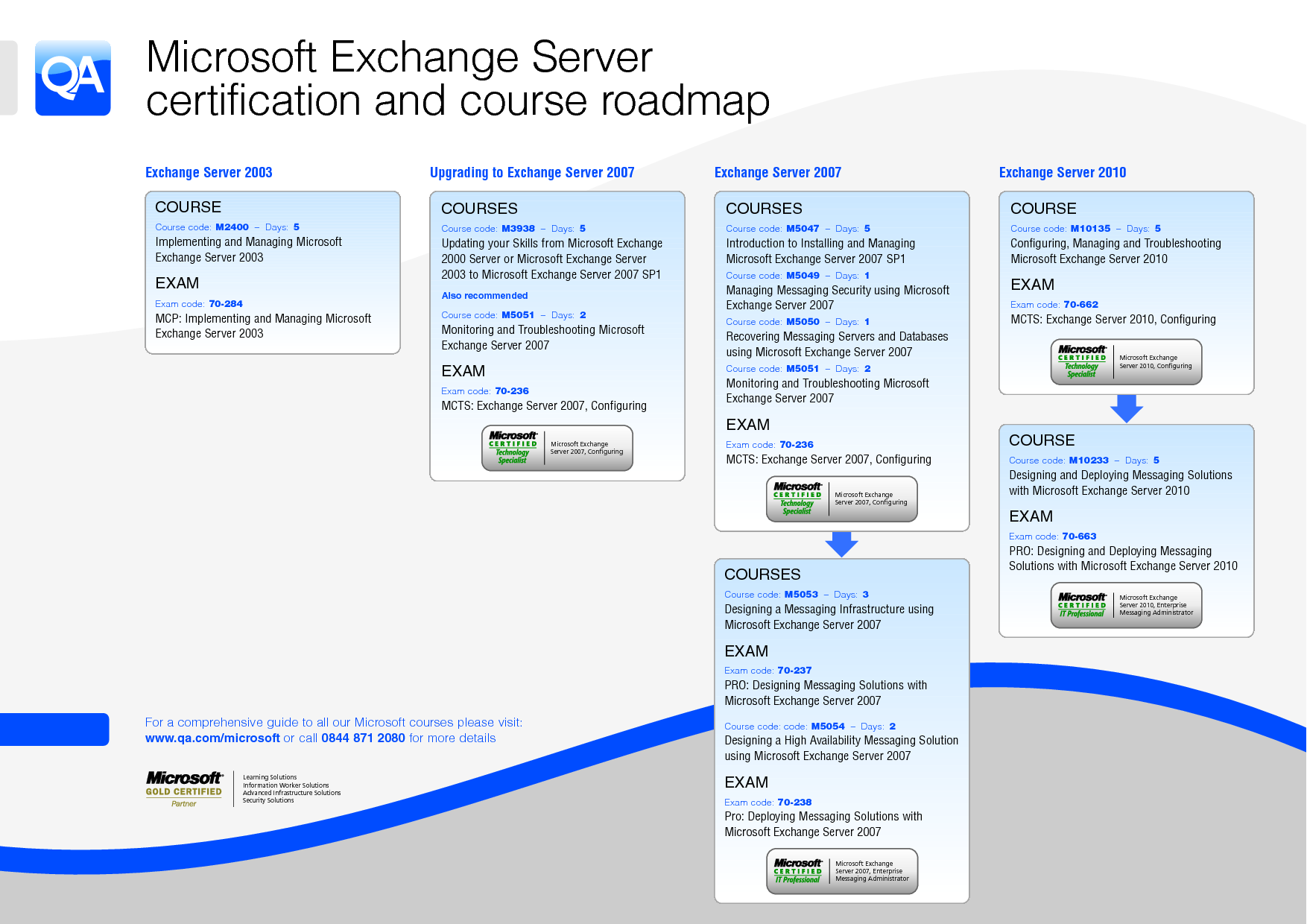Click the page title Microsoft Exchange Server
This screenshot has height=924, width=1307.
coord(399,57)
